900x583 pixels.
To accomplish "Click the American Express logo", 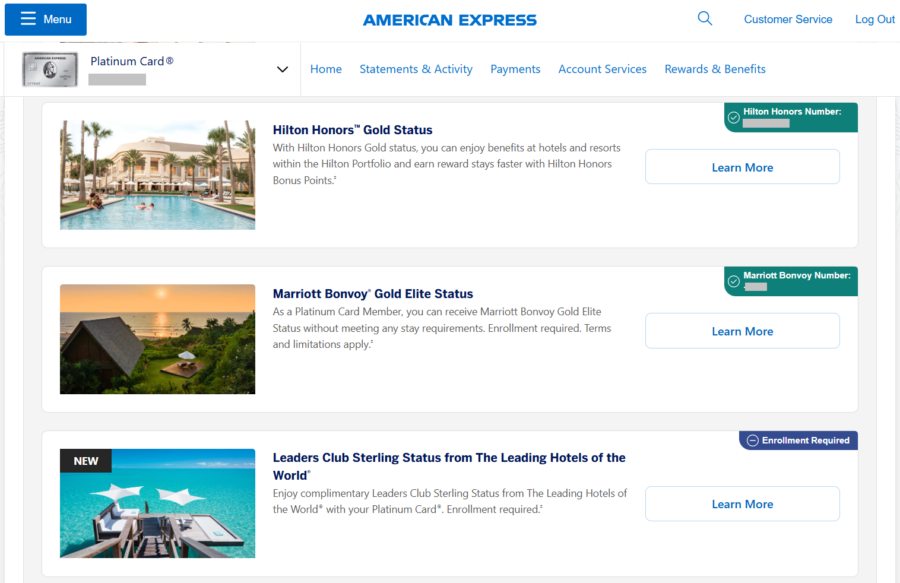I will (449, 19).
